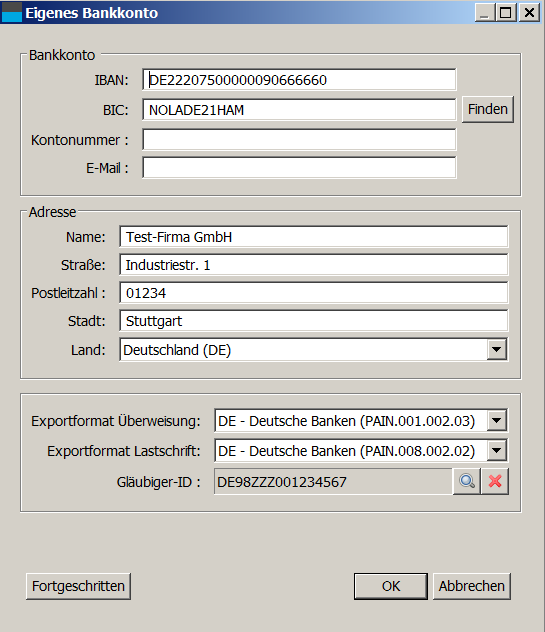Image resolution: width=545 pixels, height=632 pixels.
Task: Clear Gläubiger-ID with the red X icon
Action: (x=495, y=481)
